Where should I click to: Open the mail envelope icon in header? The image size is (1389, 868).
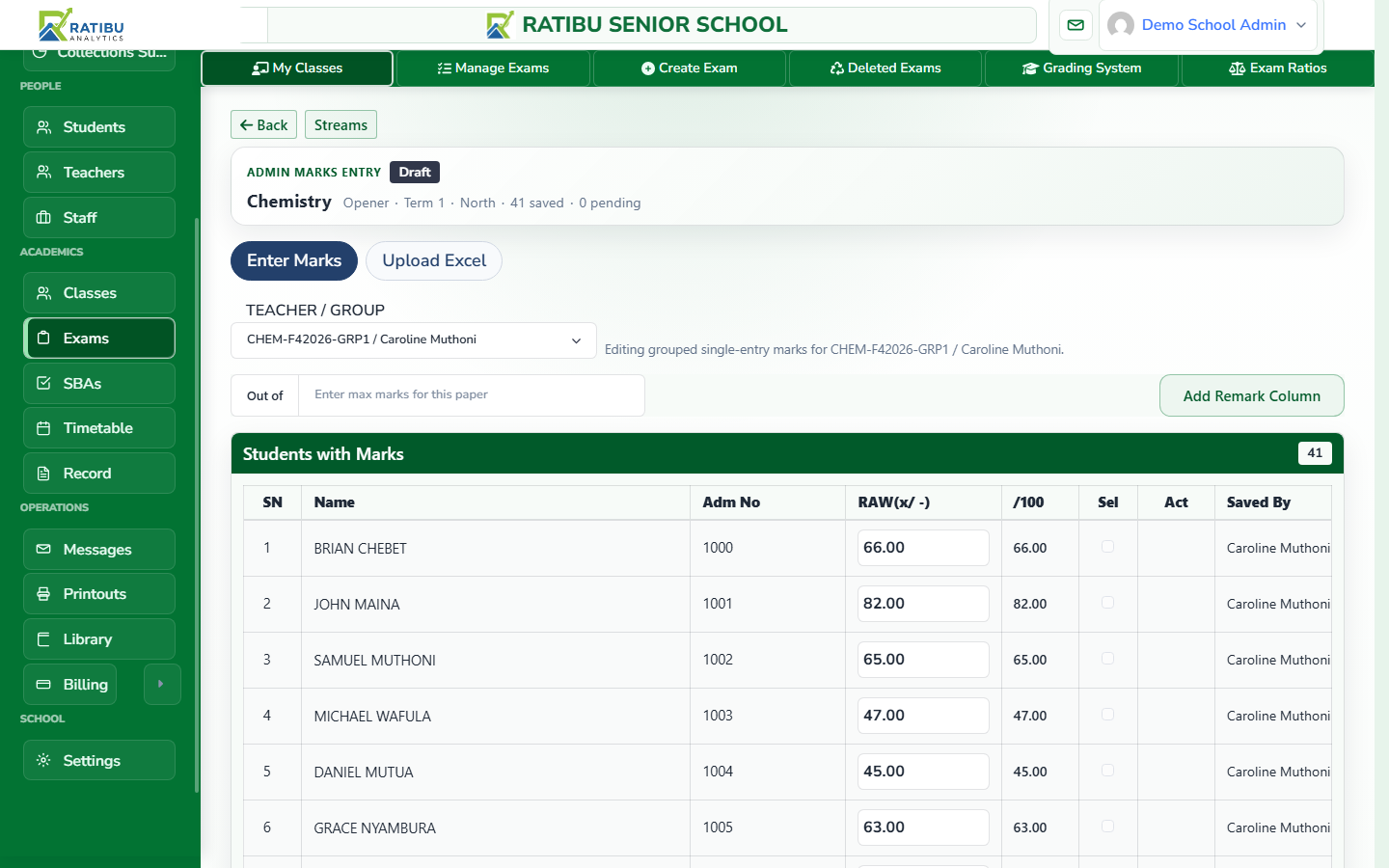point(1076,25)
